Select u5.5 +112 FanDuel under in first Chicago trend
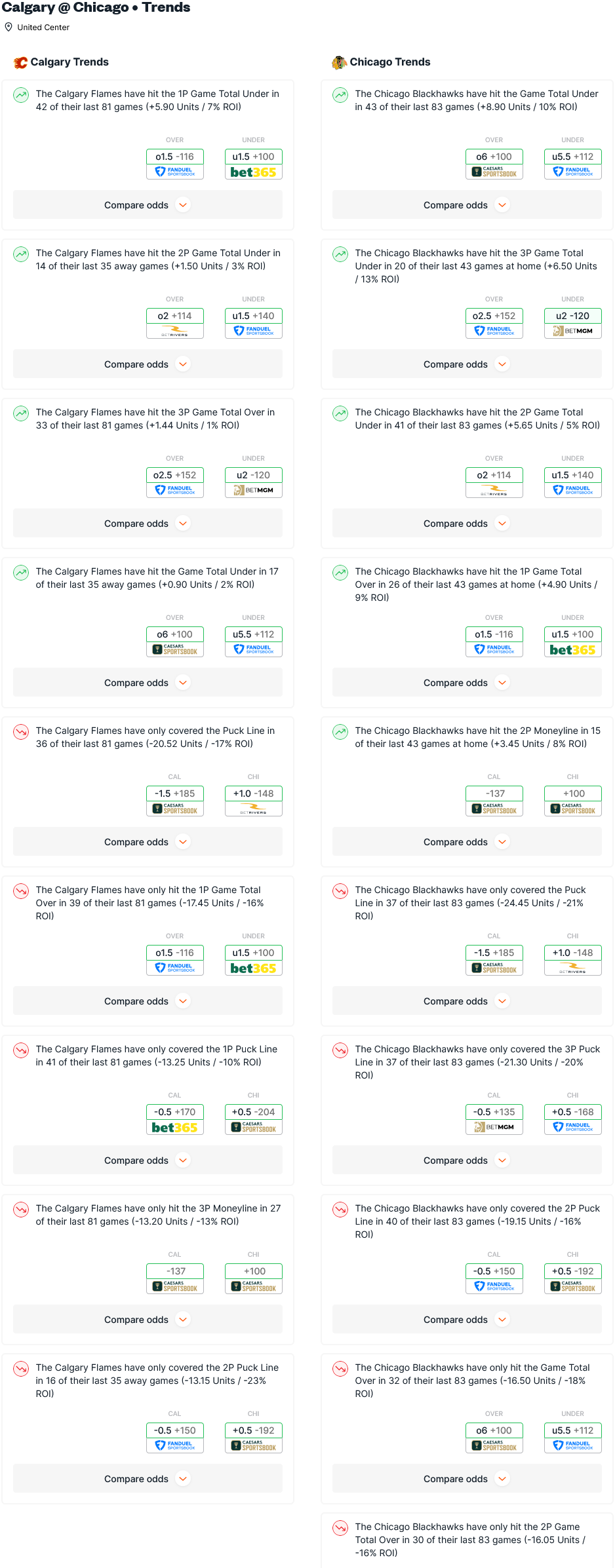The height and width of the screenshot is (1568, 615). [x=573, y=164]
